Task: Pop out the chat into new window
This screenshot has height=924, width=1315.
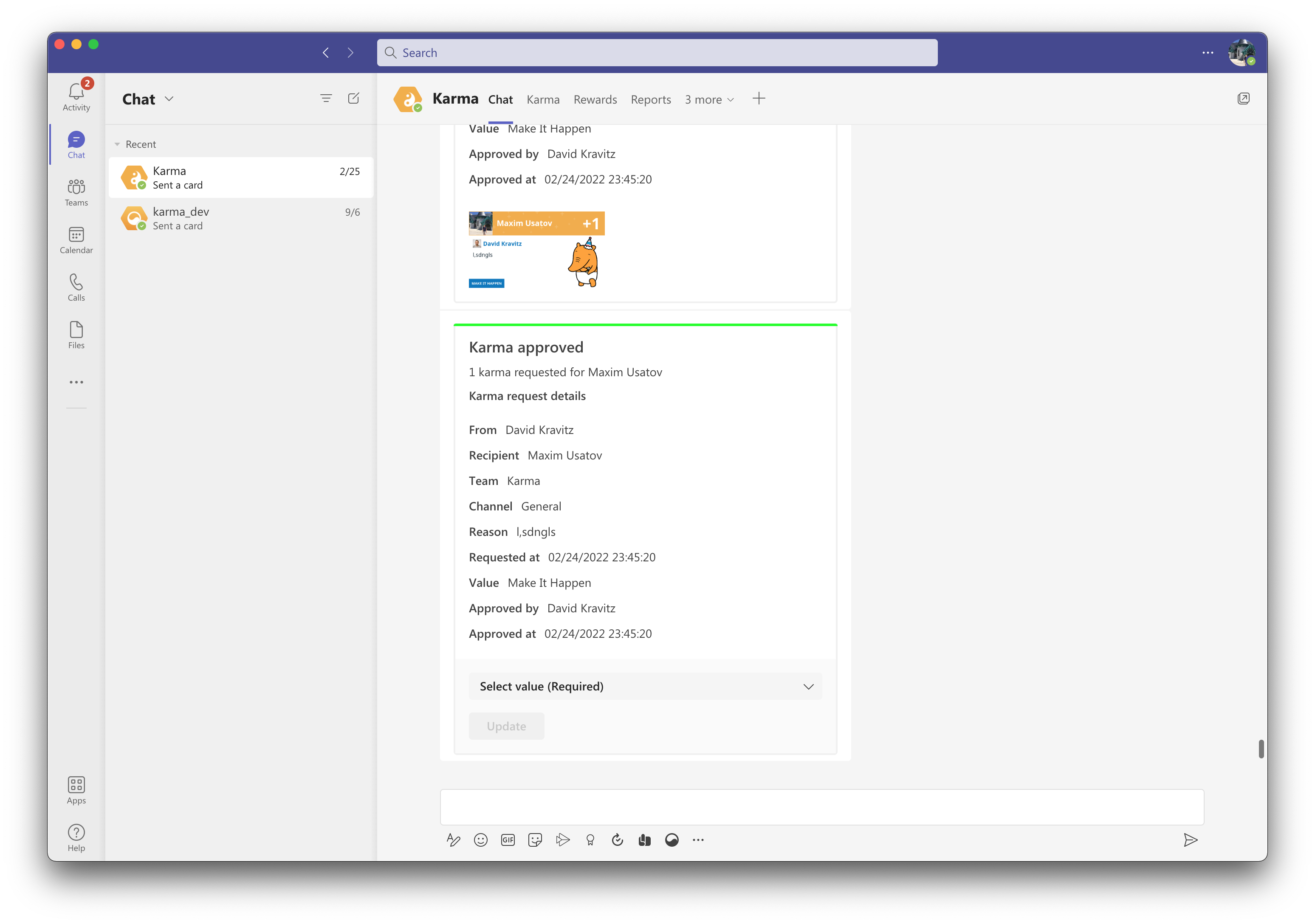Action: click(1243, 99)
